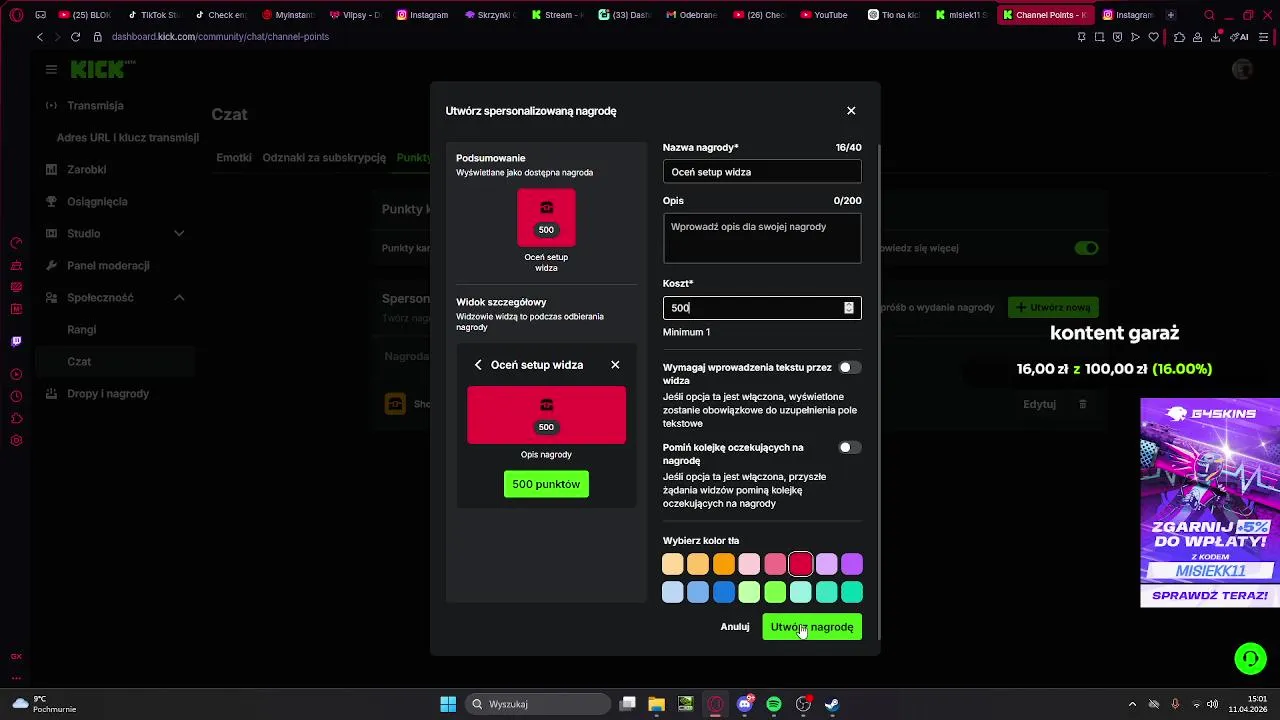The image size is (1280, 720).
Task: Click the Osiągnięcia trophy icon
Action: [x=51, y=202]
